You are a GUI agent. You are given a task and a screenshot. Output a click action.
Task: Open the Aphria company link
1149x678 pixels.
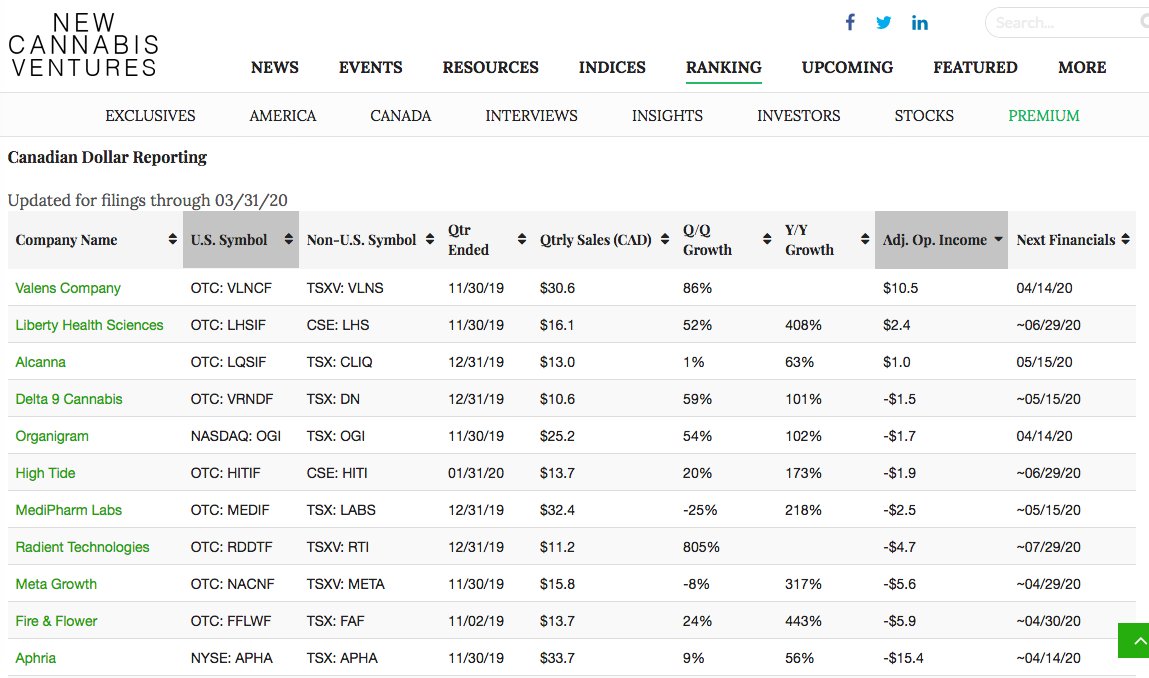coord(36,658)
